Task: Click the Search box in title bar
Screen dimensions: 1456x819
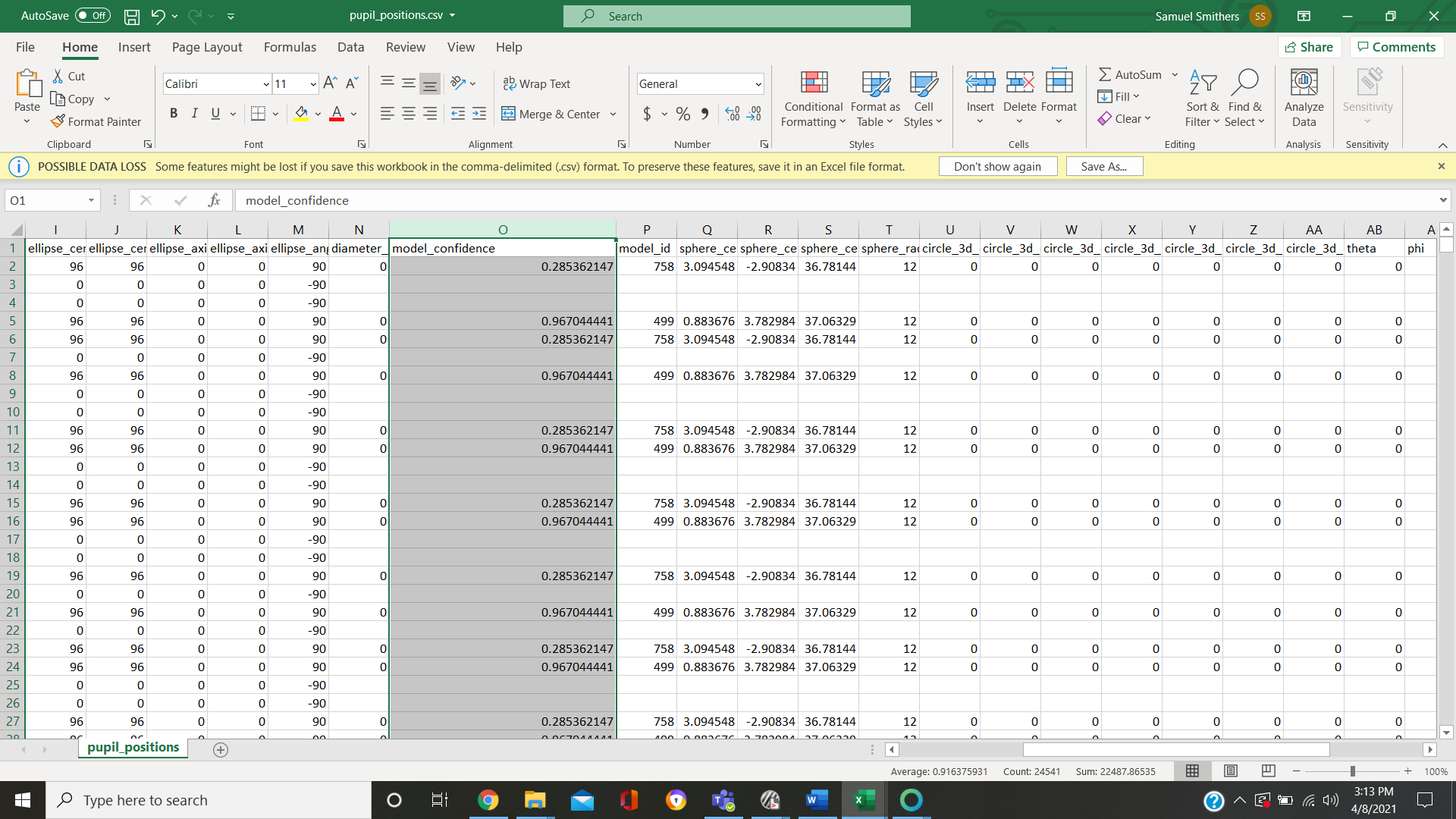Action: pos(737,16)
